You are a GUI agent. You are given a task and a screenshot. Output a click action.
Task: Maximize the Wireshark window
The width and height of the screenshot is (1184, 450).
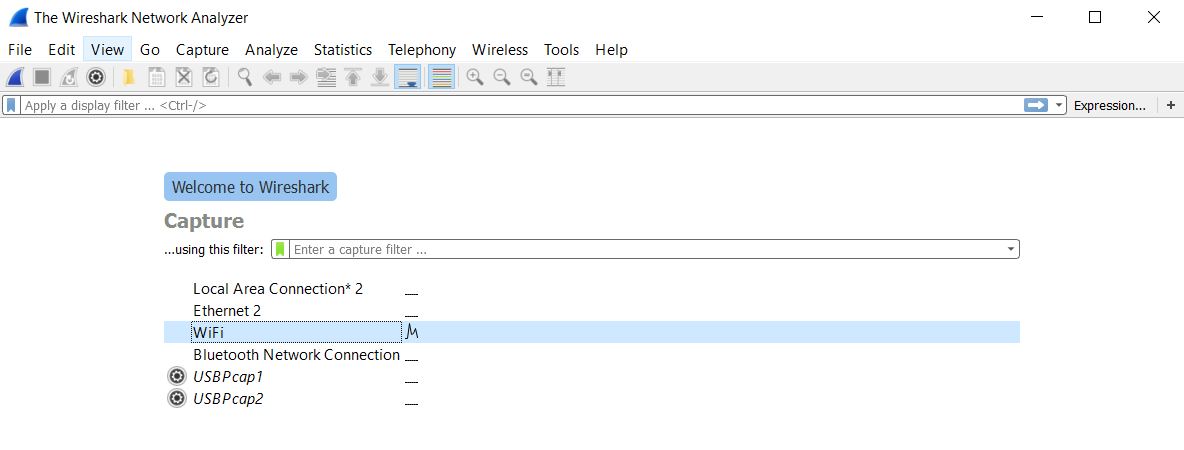point(1095,17)
